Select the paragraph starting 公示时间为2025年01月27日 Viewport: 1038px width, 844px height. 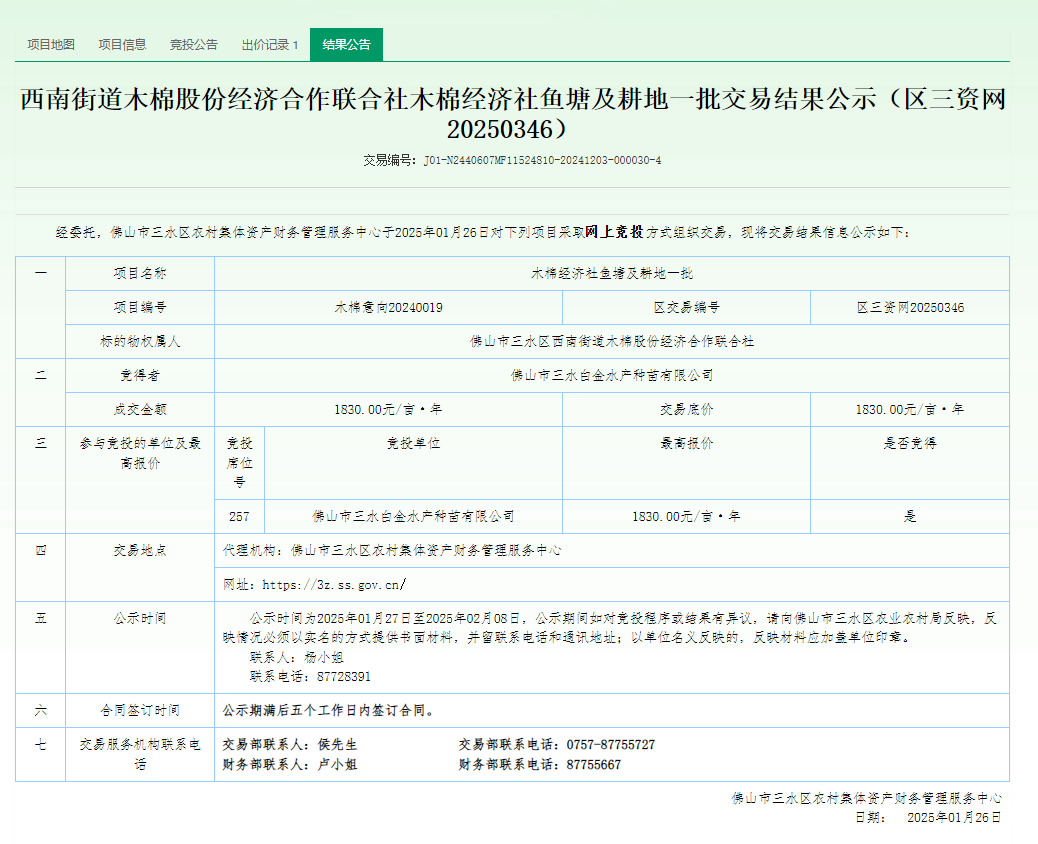point(610,628)
